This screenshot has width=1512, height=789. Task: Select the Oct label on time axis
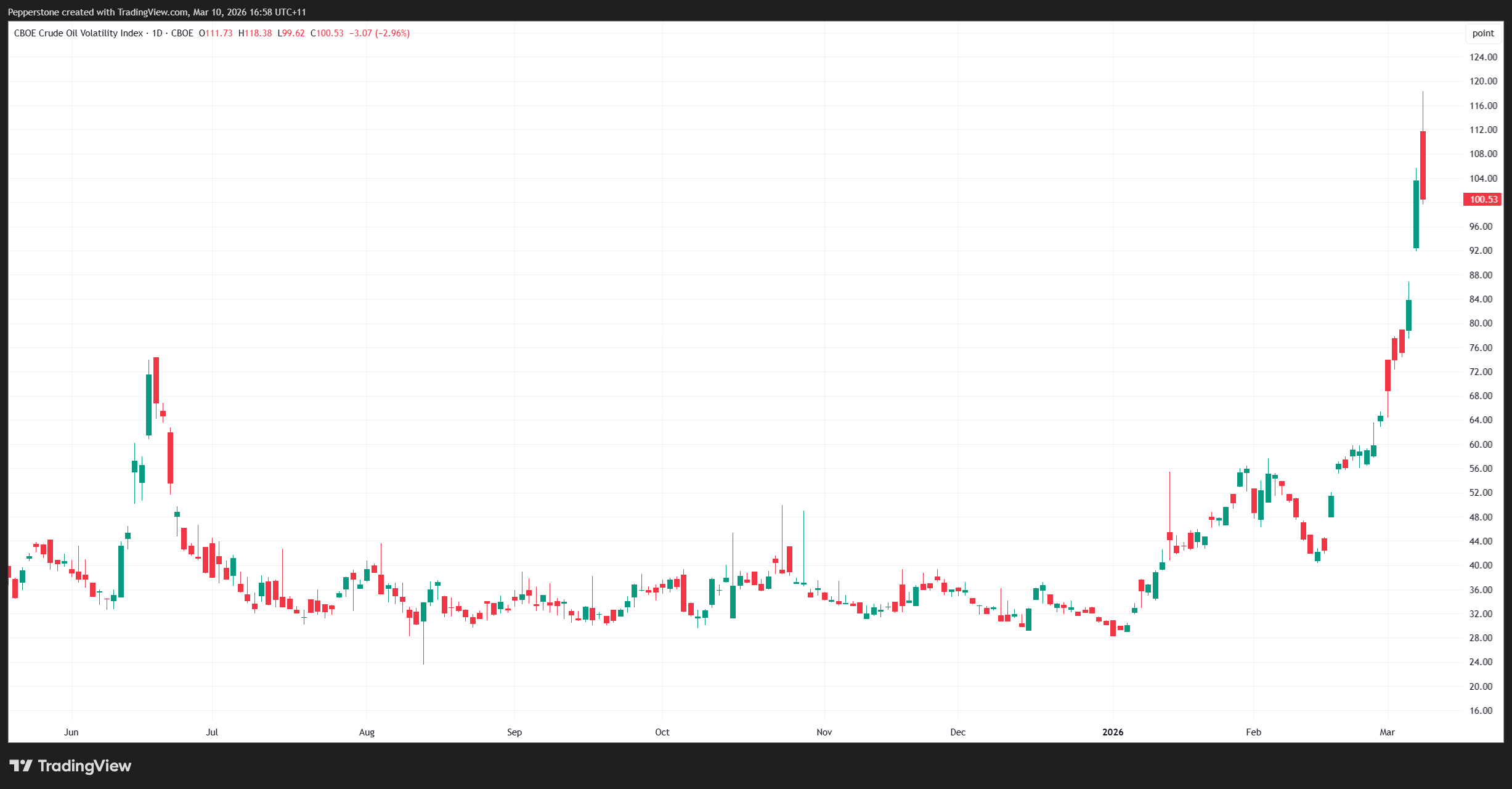(x=662, y=732)
